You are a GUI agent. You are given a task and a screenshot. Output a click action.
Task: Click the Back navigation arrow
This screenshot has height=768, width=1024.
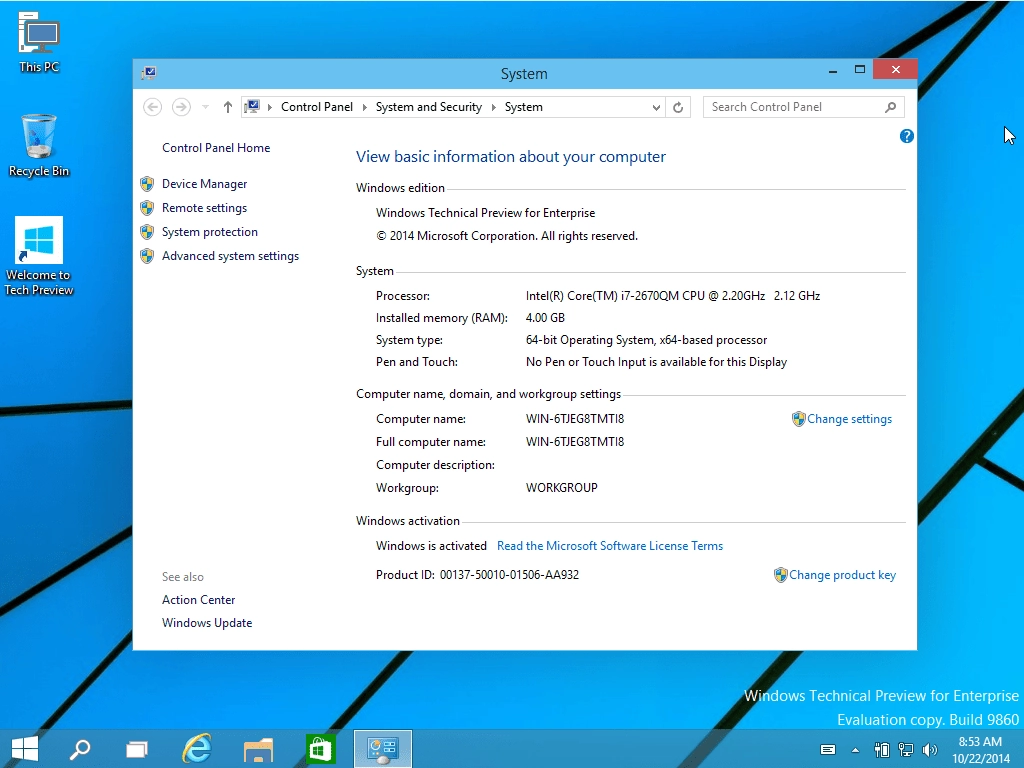click(152, 107)
